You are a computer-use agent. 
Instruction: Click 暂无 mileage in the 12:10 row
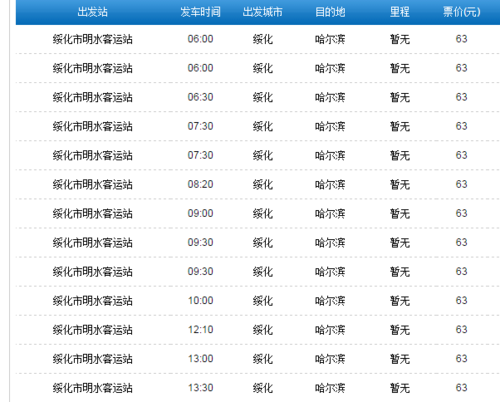click(400, 329)
